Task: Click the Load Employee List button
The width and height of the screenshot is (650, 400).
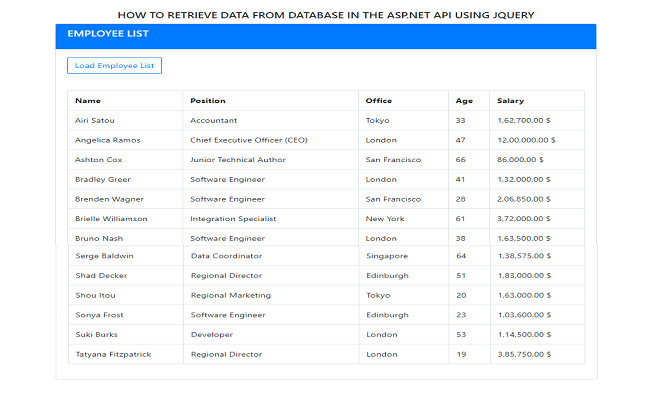Action: click(x=114, y=66)
